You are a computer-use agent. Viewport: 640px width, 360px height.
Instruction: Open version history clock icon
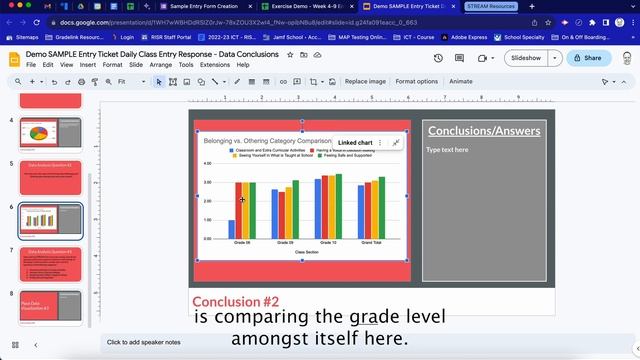point(438,58)
